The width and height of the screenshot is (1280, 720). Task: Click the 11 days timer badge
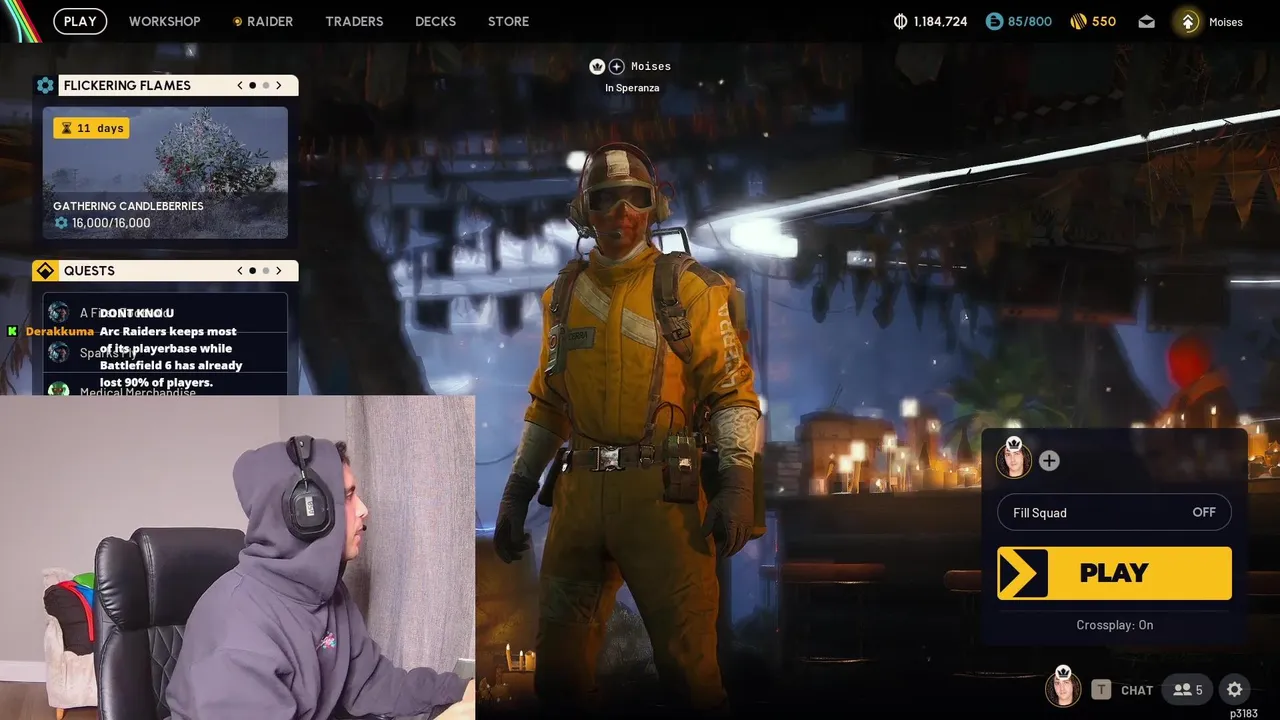tap(91, 128)
